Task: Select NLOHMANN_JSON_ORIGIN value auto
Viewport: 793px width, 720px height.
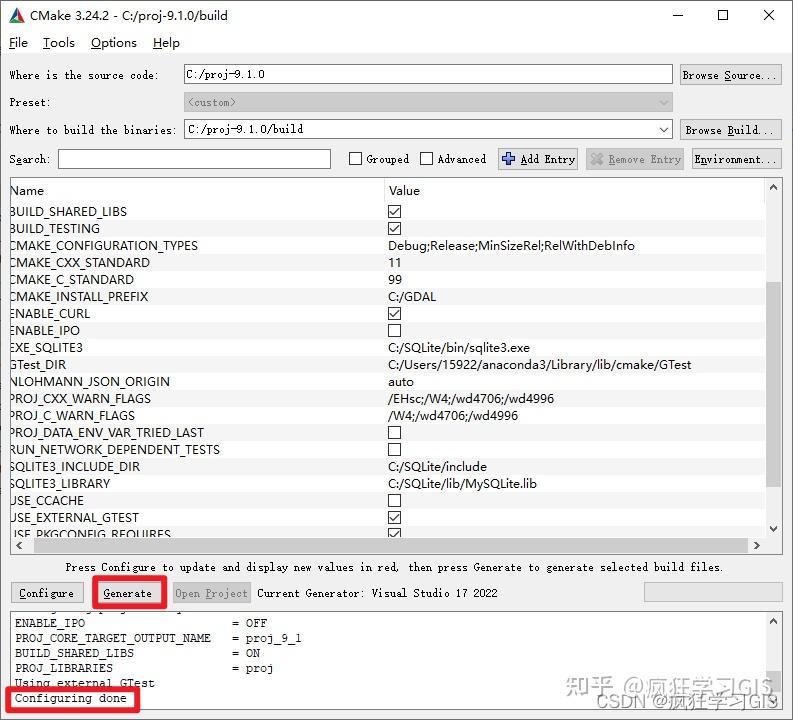Action: [x=401, y=382]
